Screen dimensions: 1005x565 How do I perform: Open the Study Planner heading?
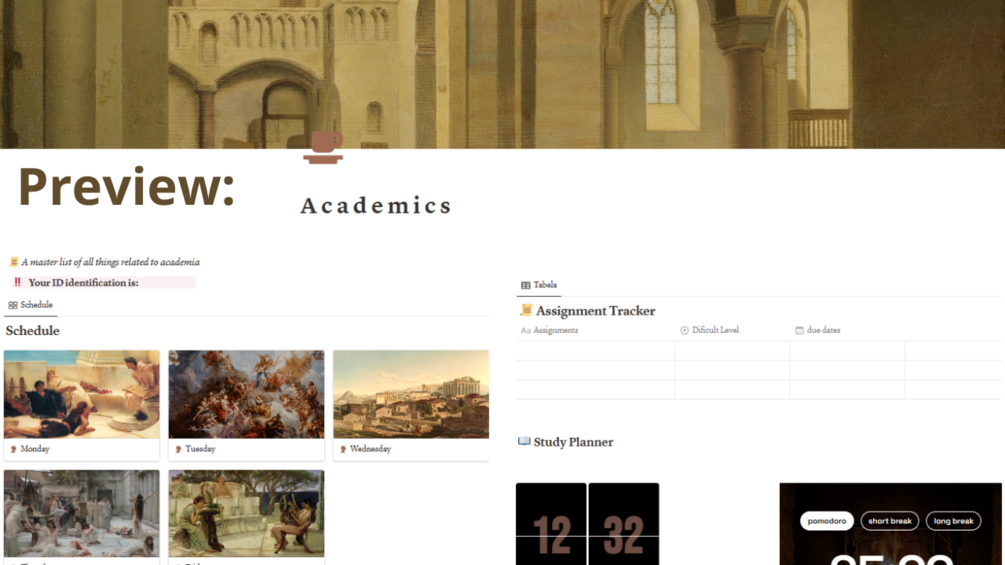tap(573, 442)
